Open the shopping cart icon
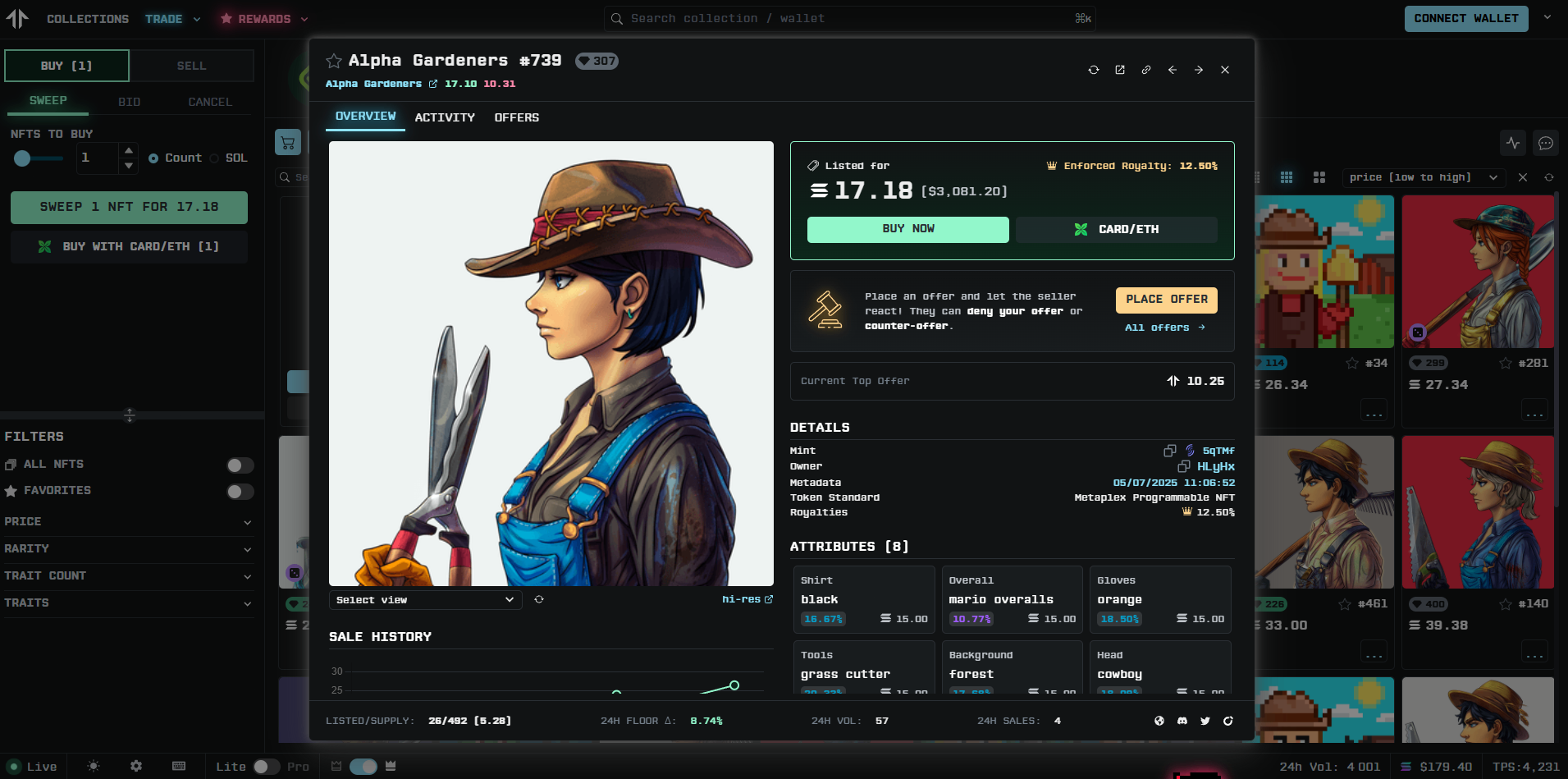Image resolution: width=1568 pixels, height=779 pixels. click(288, 143)
